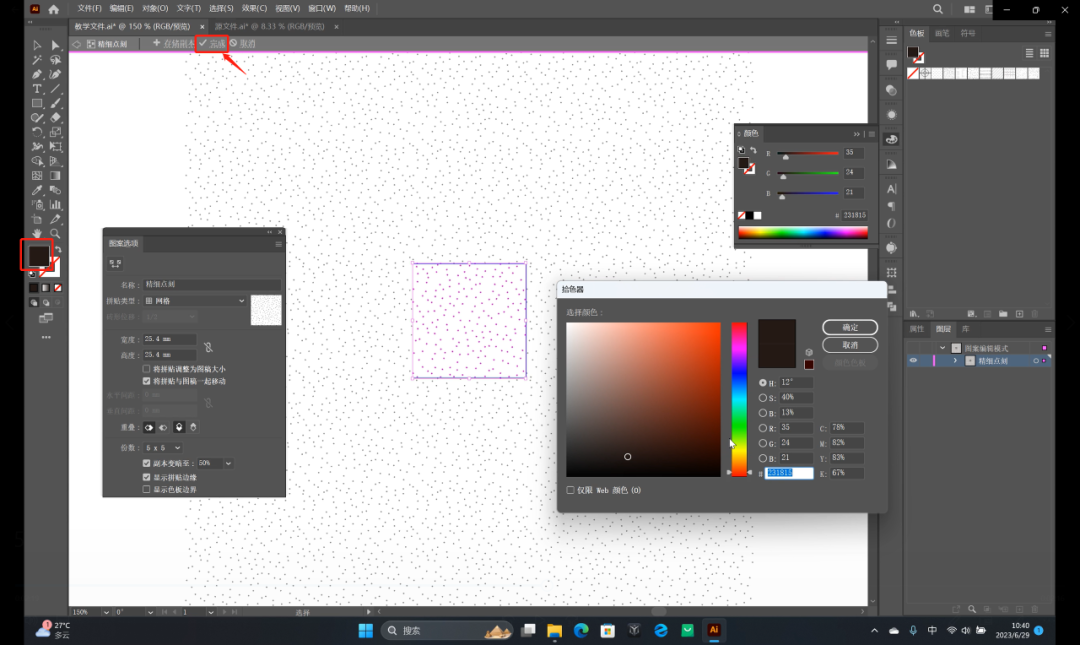1080x645 pixels.
Task: Select the Artboard tool
Action: (37, 219)
